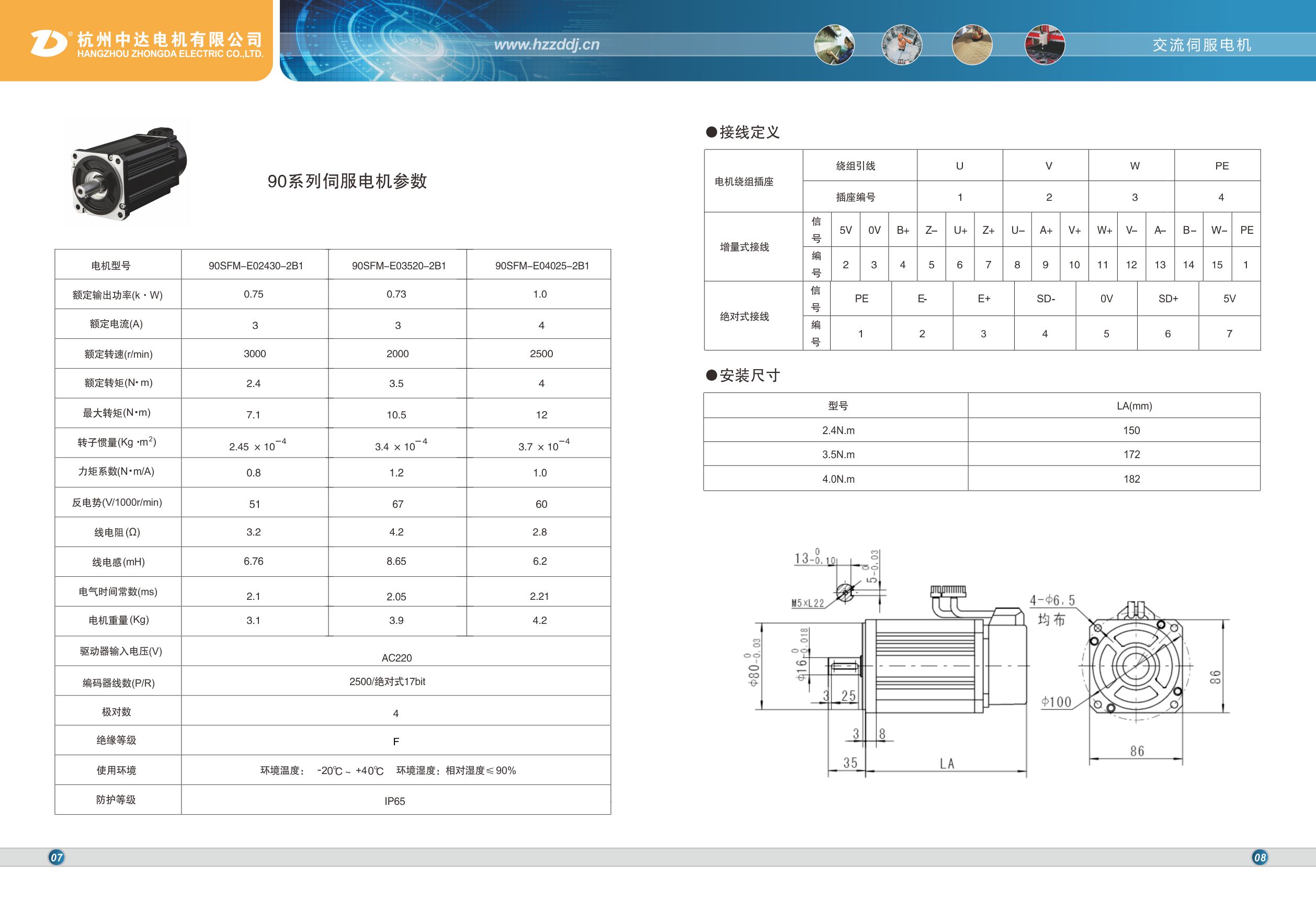The height and width of the screenshot is (899, 1316).
Task: Click max torque value 10.5
Action: (x=396, y=415)
